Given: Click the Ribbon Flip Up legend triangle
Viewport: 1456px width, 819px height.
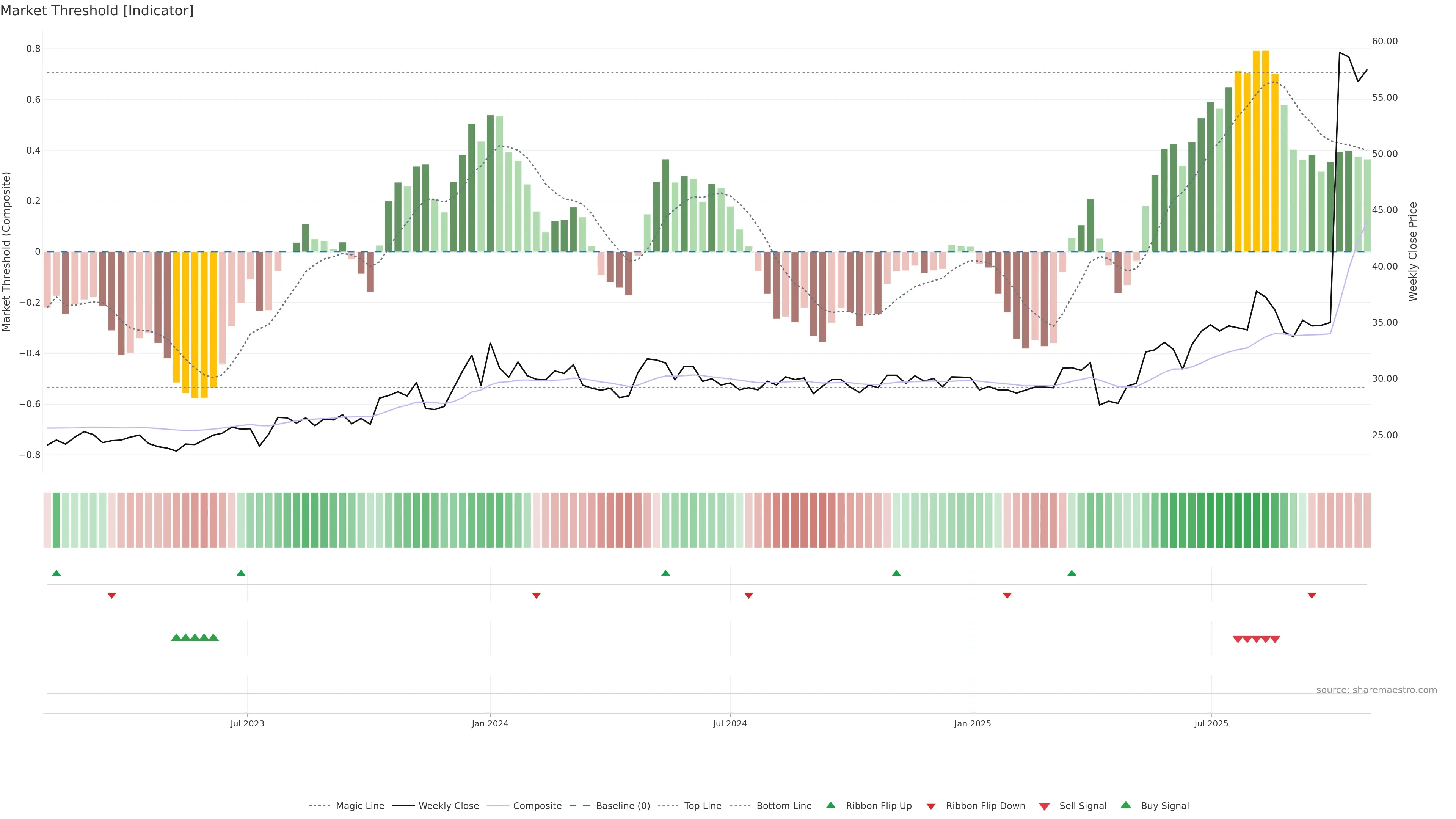Looking at the screenshot, I should pyautogui.click(x=830, y=805).
